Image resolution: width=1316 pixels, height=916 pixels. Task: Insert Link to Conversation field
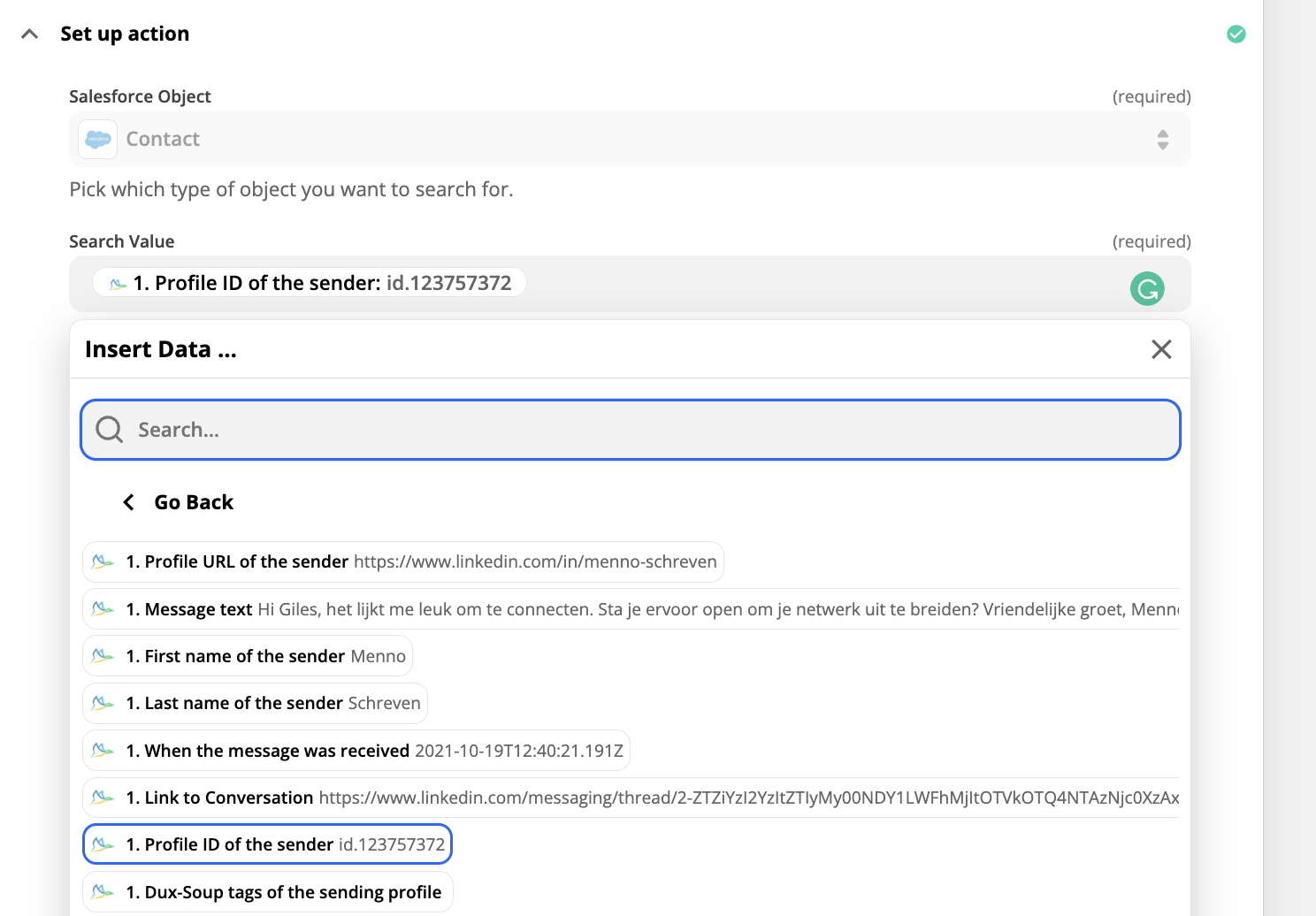(x=631, y=798)
